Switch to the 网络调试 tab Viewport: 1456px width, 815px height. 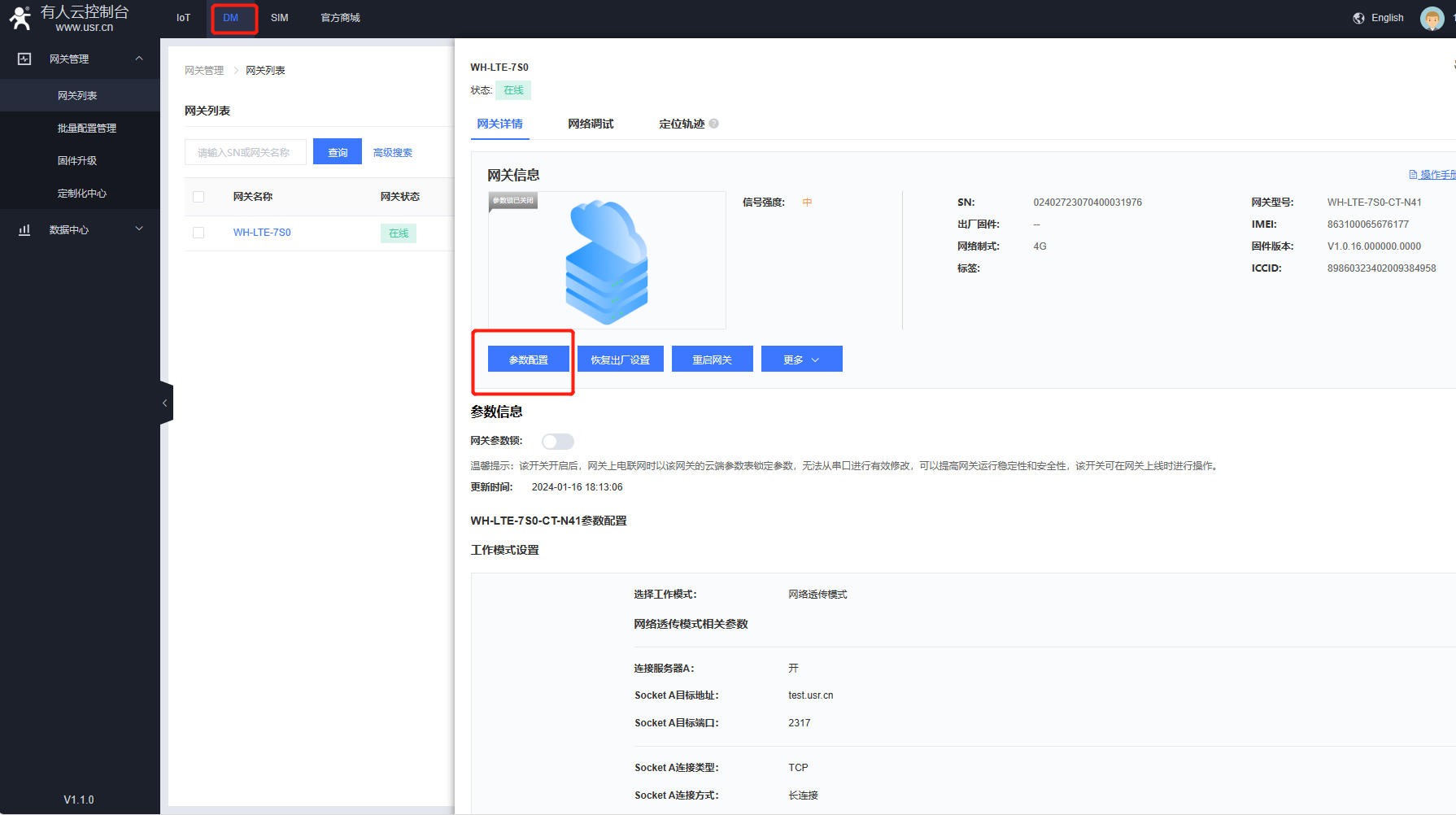591,124
